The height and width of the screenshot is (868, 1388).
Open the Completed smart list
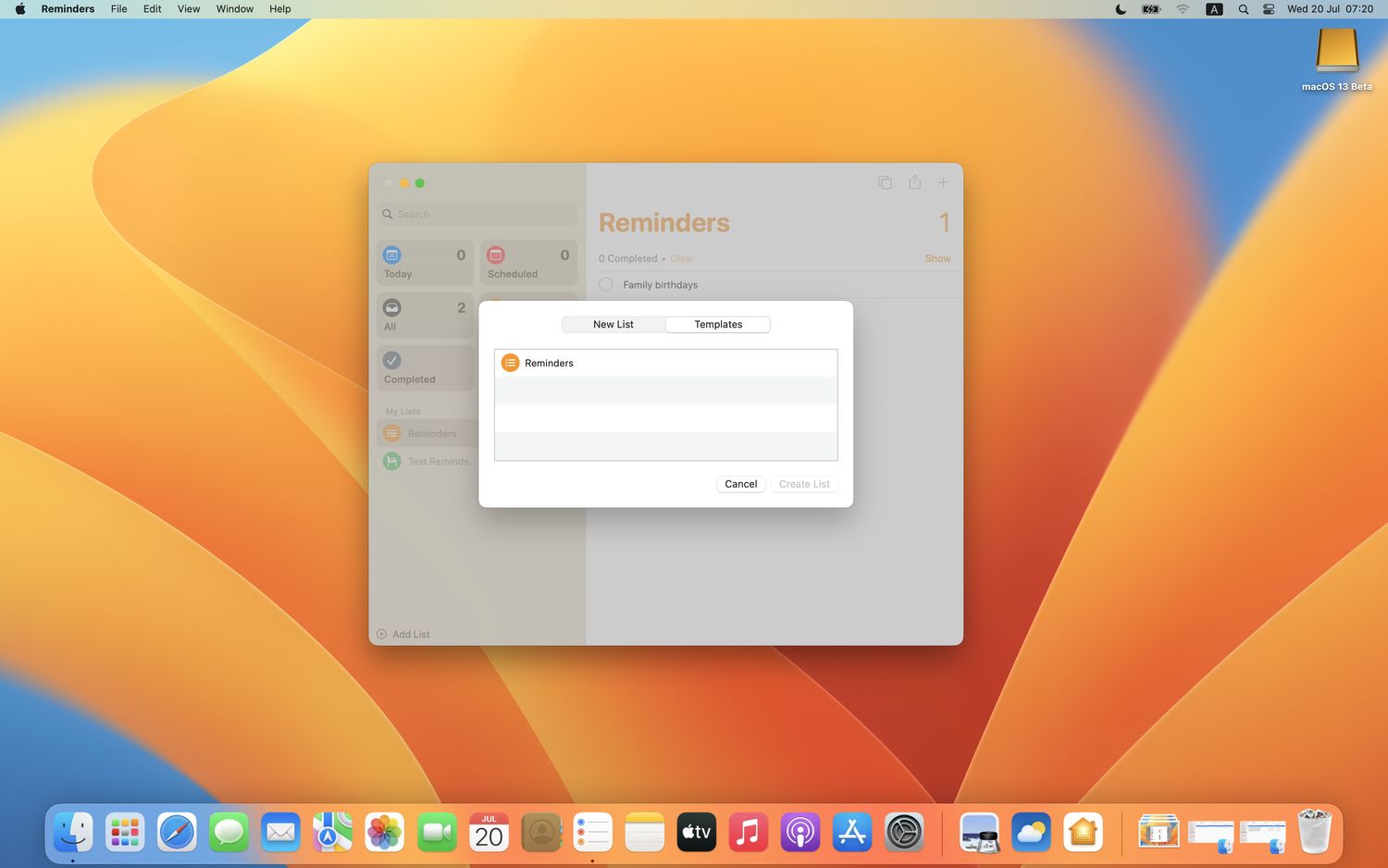[x=425, y=368]
